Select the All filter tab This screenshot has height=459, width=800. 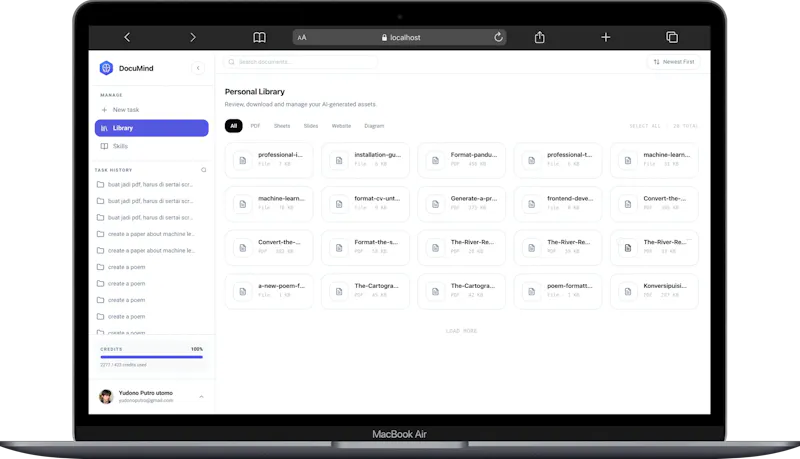(234, 126)
